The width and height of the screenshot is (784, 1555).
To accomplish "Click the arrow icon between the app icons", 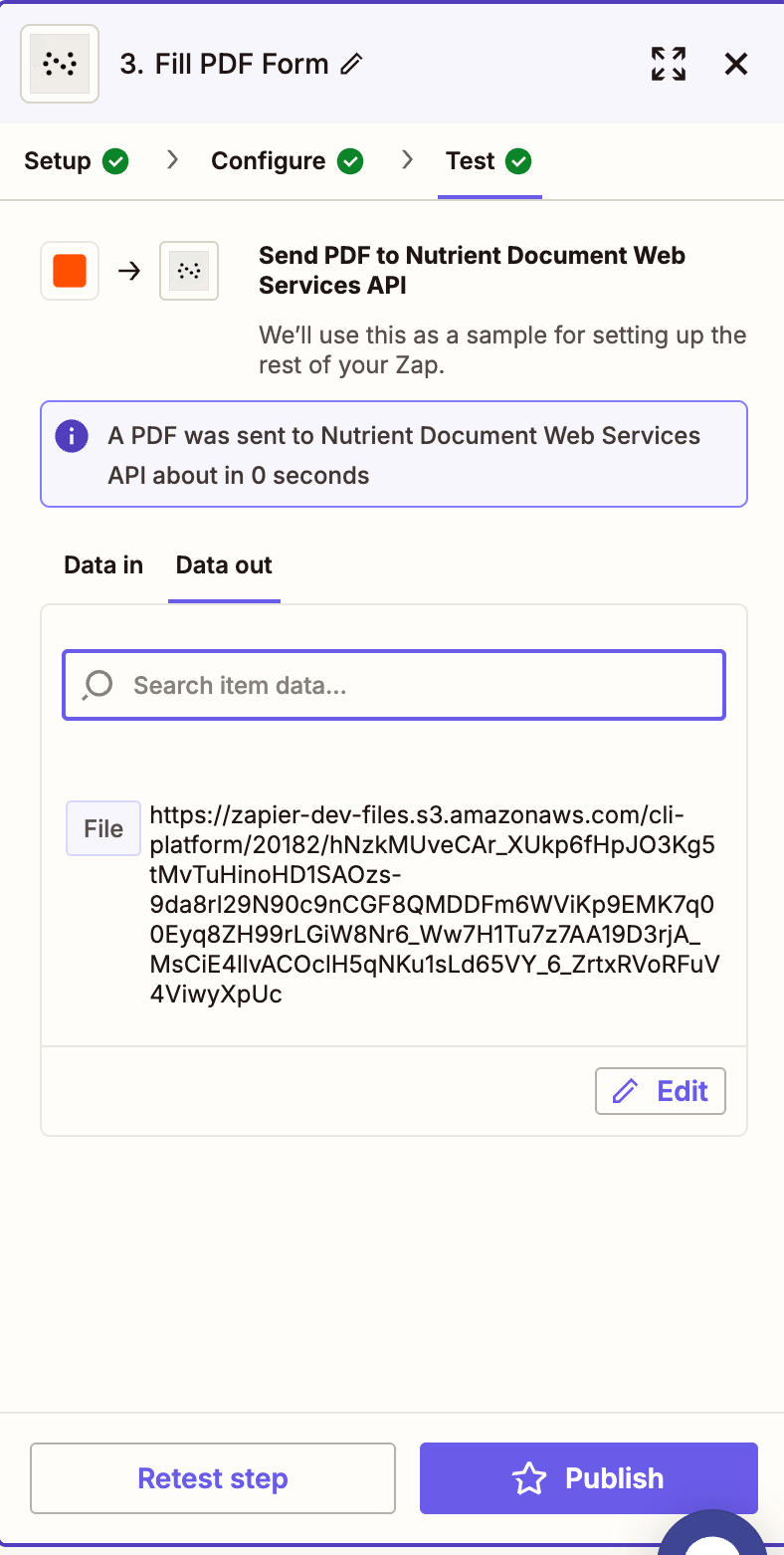I will pos(128,270).
